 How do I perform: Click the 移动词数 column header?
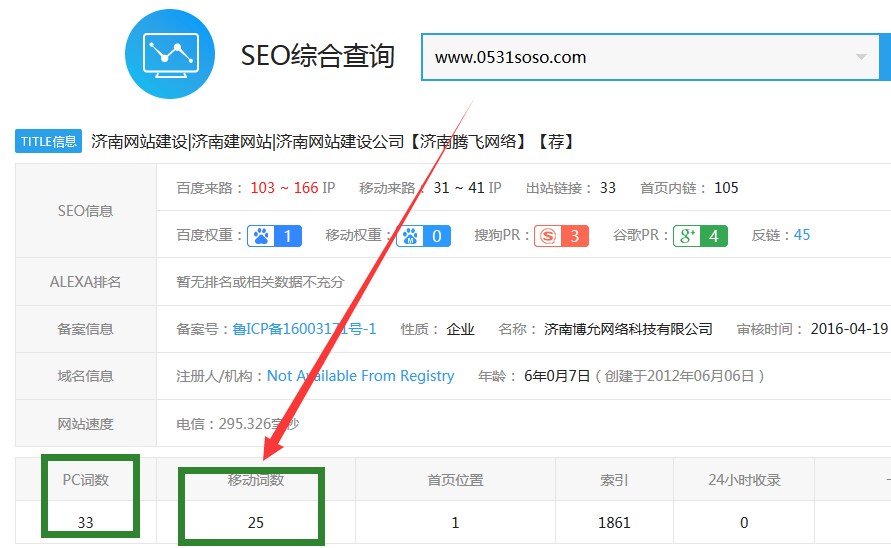tap(256, 480)
